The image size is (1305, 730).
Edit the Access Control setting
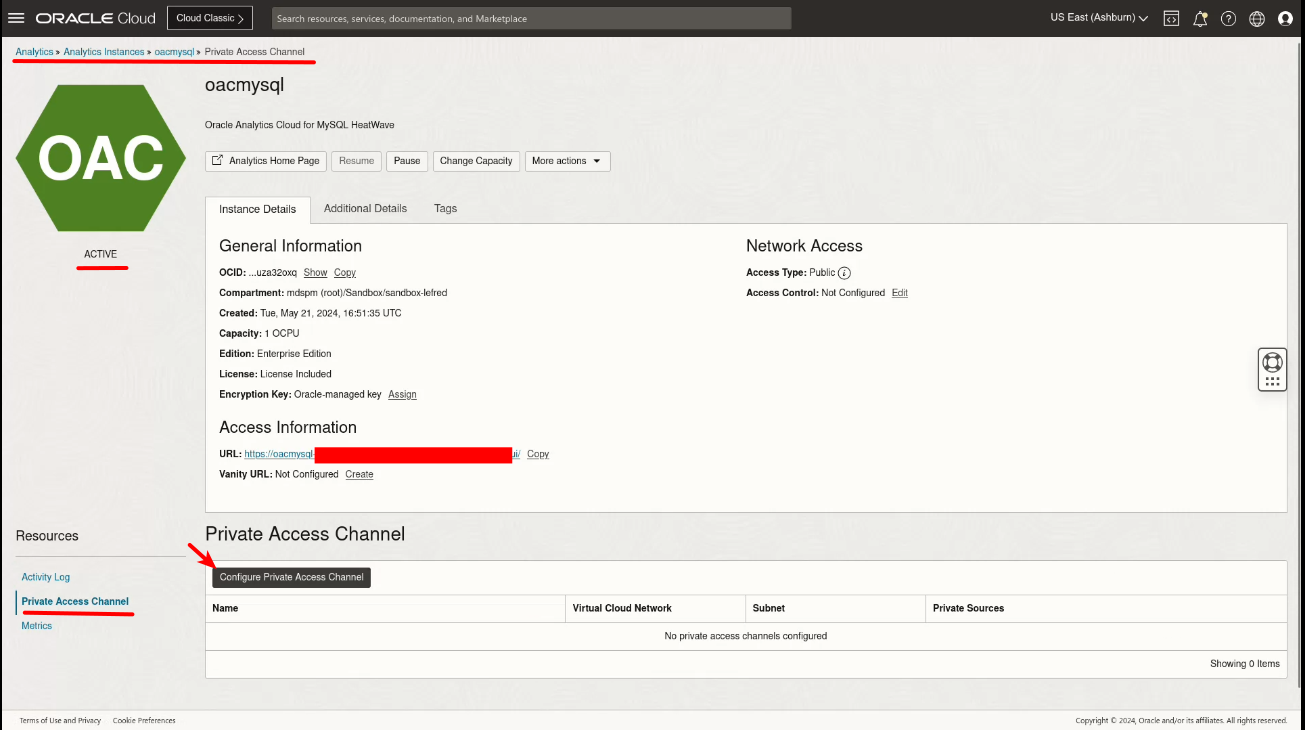coord(900,293)
